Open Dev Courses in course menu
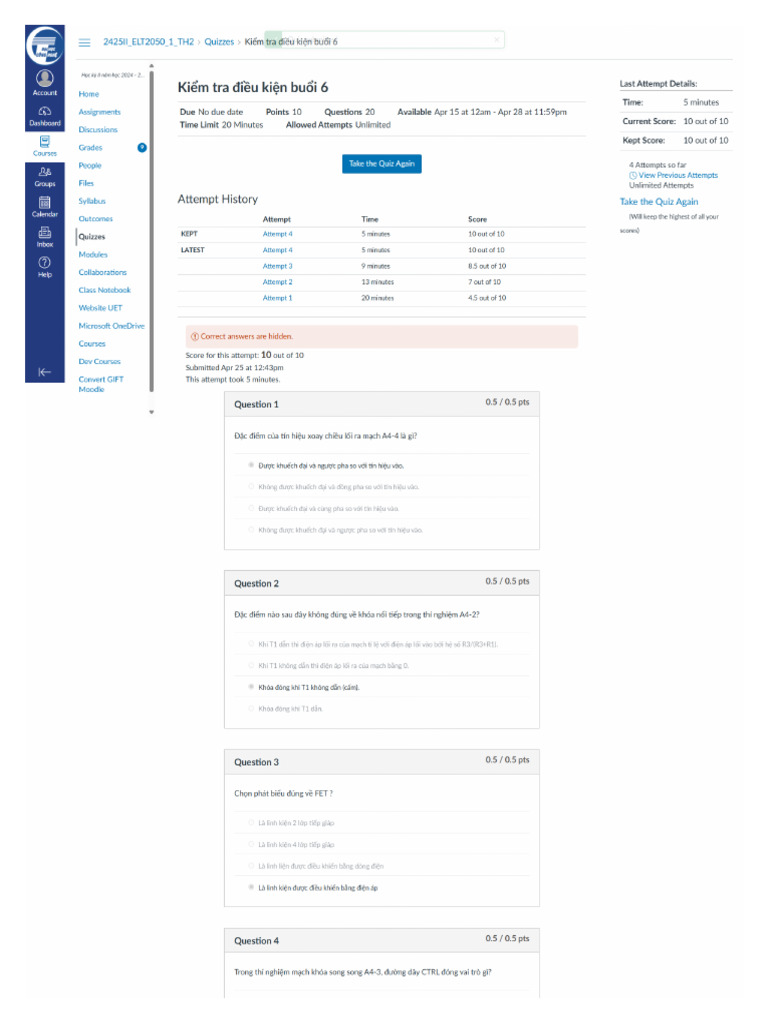 [99, 361]
